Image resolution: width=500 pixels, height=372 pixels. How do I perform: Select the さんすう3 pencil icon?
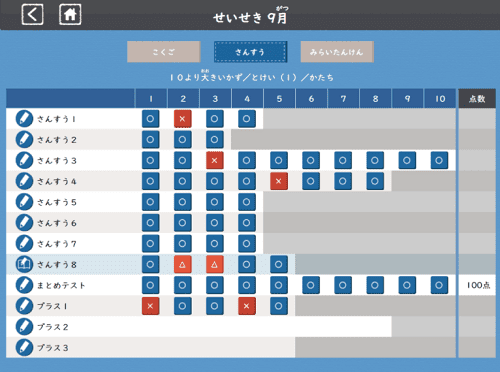[24, 160]
